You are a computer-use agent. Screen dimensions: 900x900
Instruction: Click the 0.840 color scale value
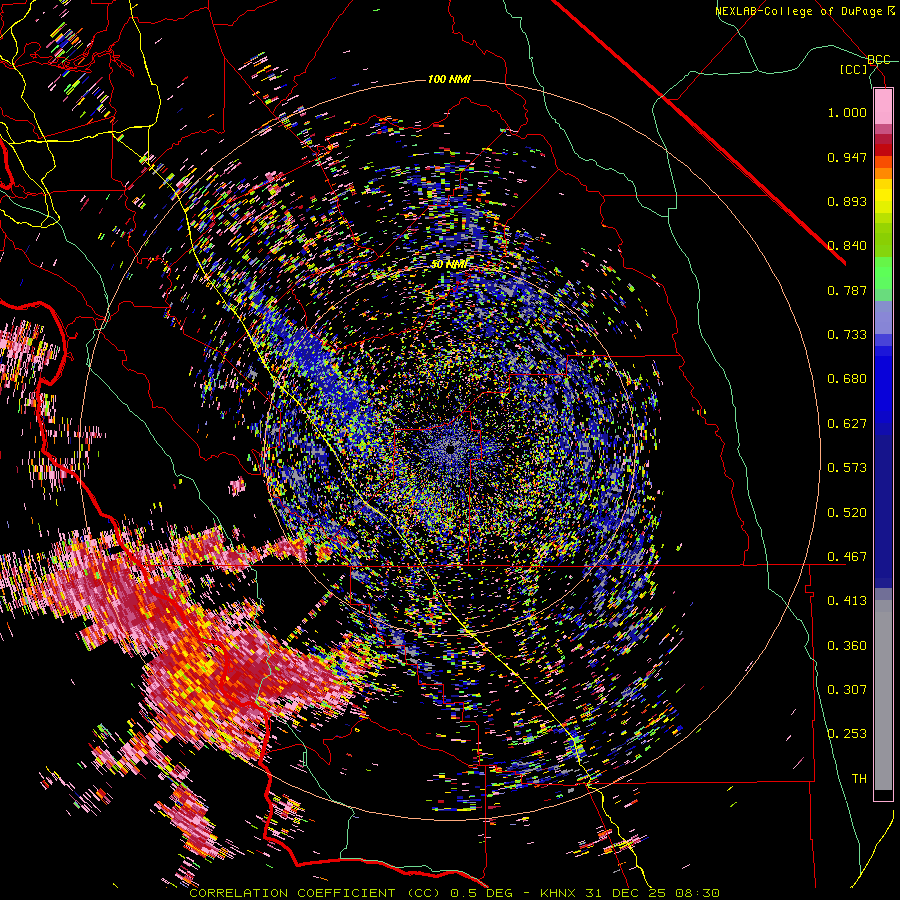click(847, 246)
